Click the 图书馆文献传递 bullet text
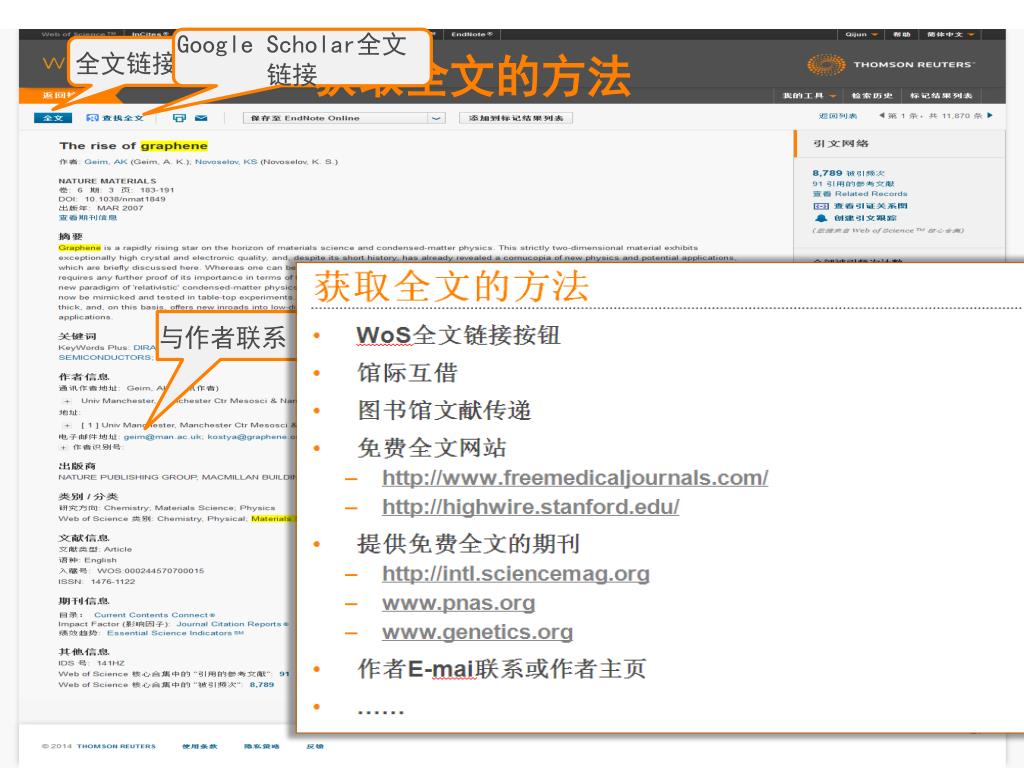Image resolution: width=1024 pixels, height=768 pixels. (444, 410)
